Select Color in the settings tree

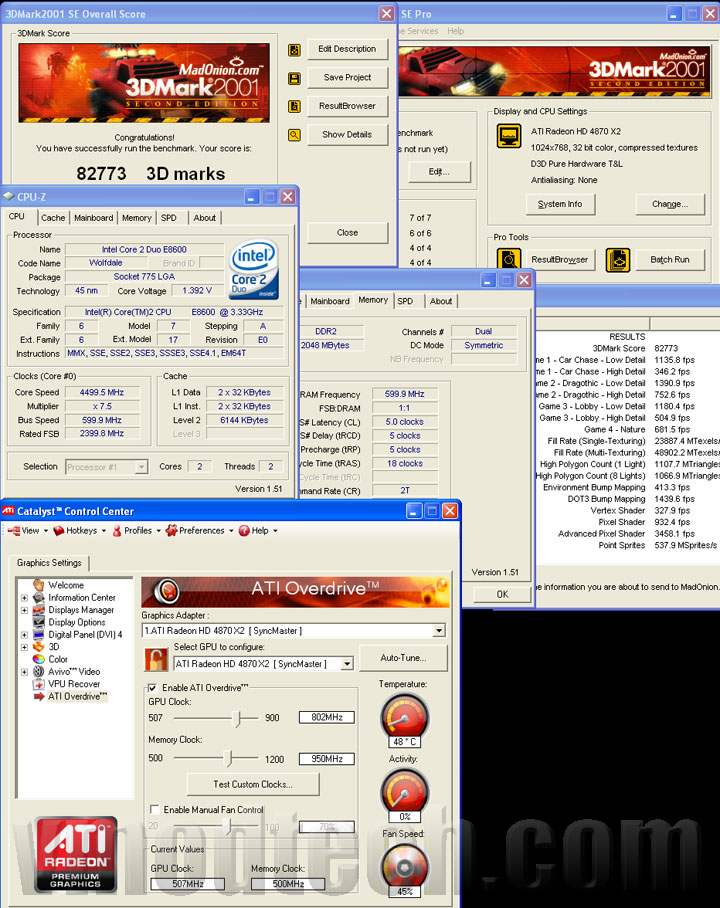pos(58,659)
